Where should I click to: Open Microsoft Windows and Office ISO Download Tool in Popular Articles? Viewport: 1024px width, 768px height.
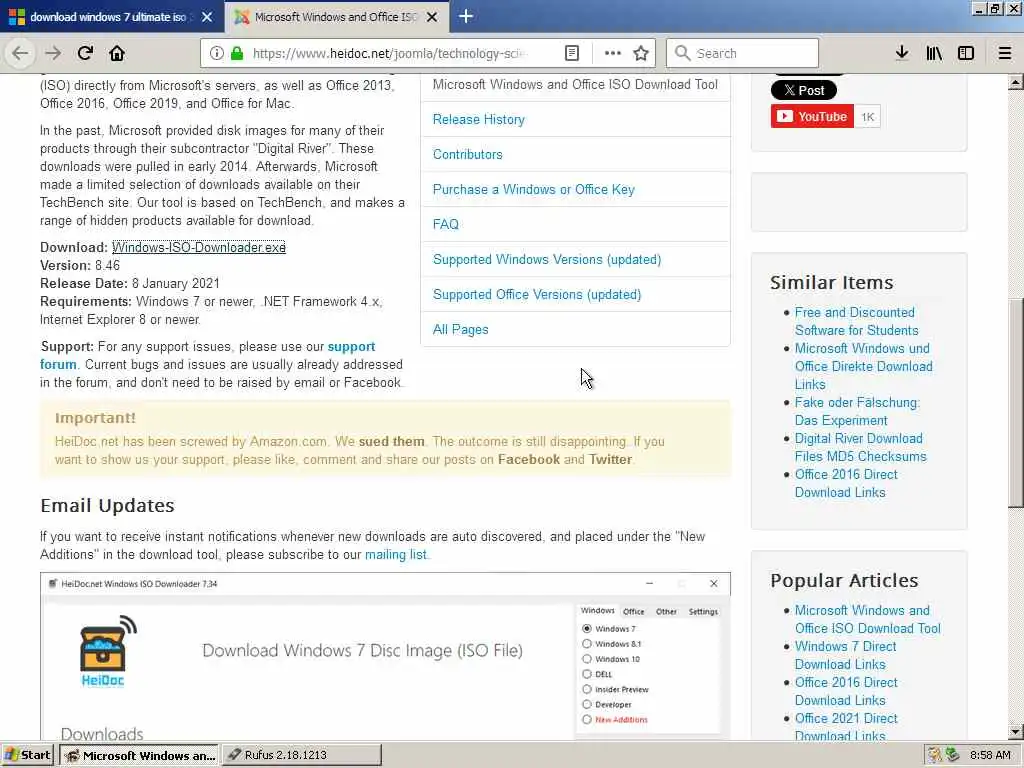867,619
